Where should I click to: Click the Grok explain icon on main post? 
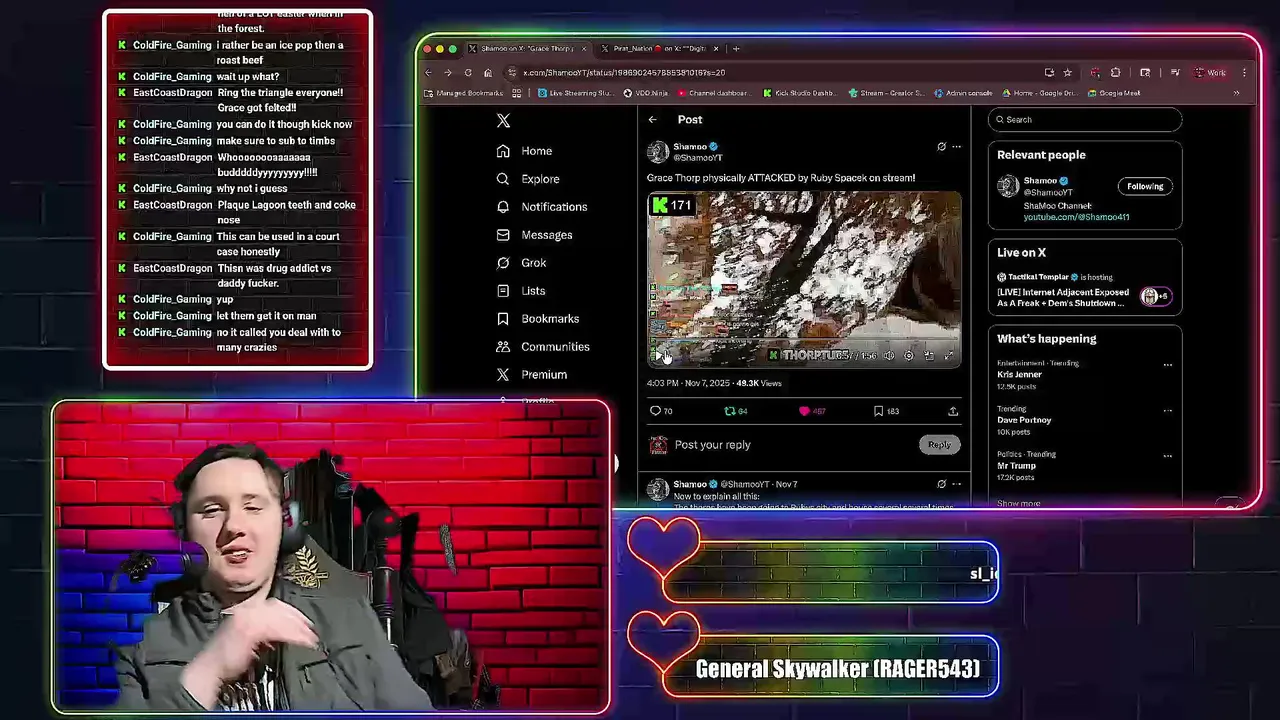(x=941, y=147)
